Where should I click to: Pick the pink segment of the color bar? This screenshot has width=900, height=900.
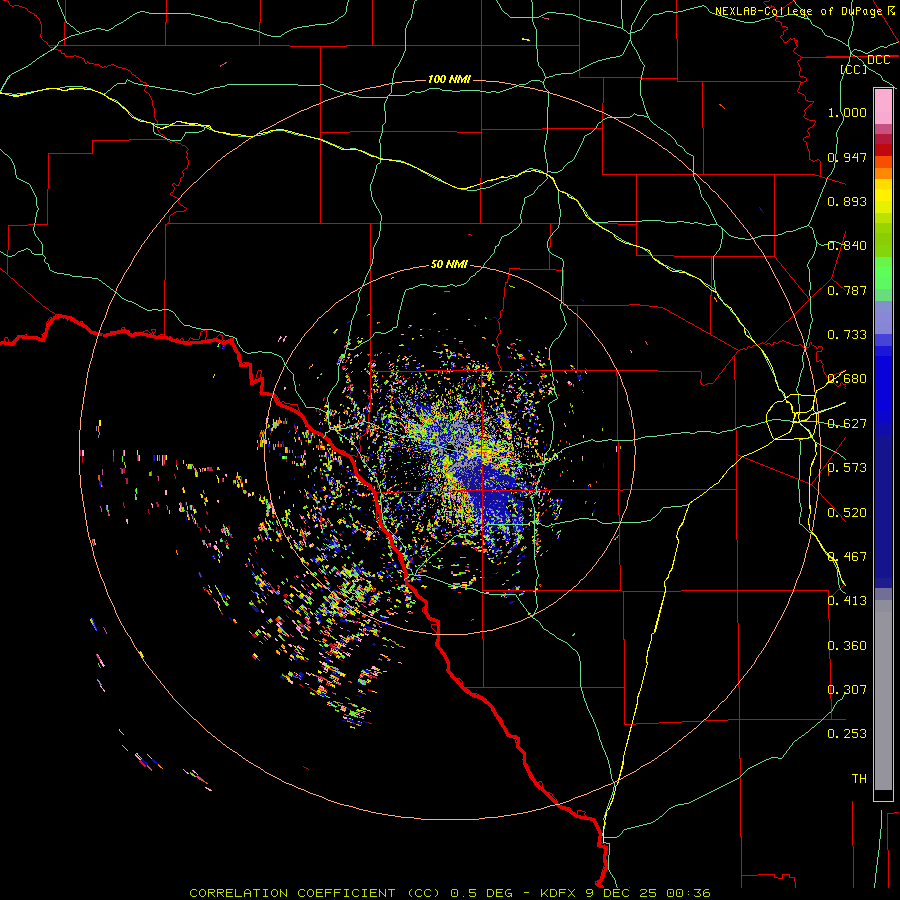click(883, 107)
